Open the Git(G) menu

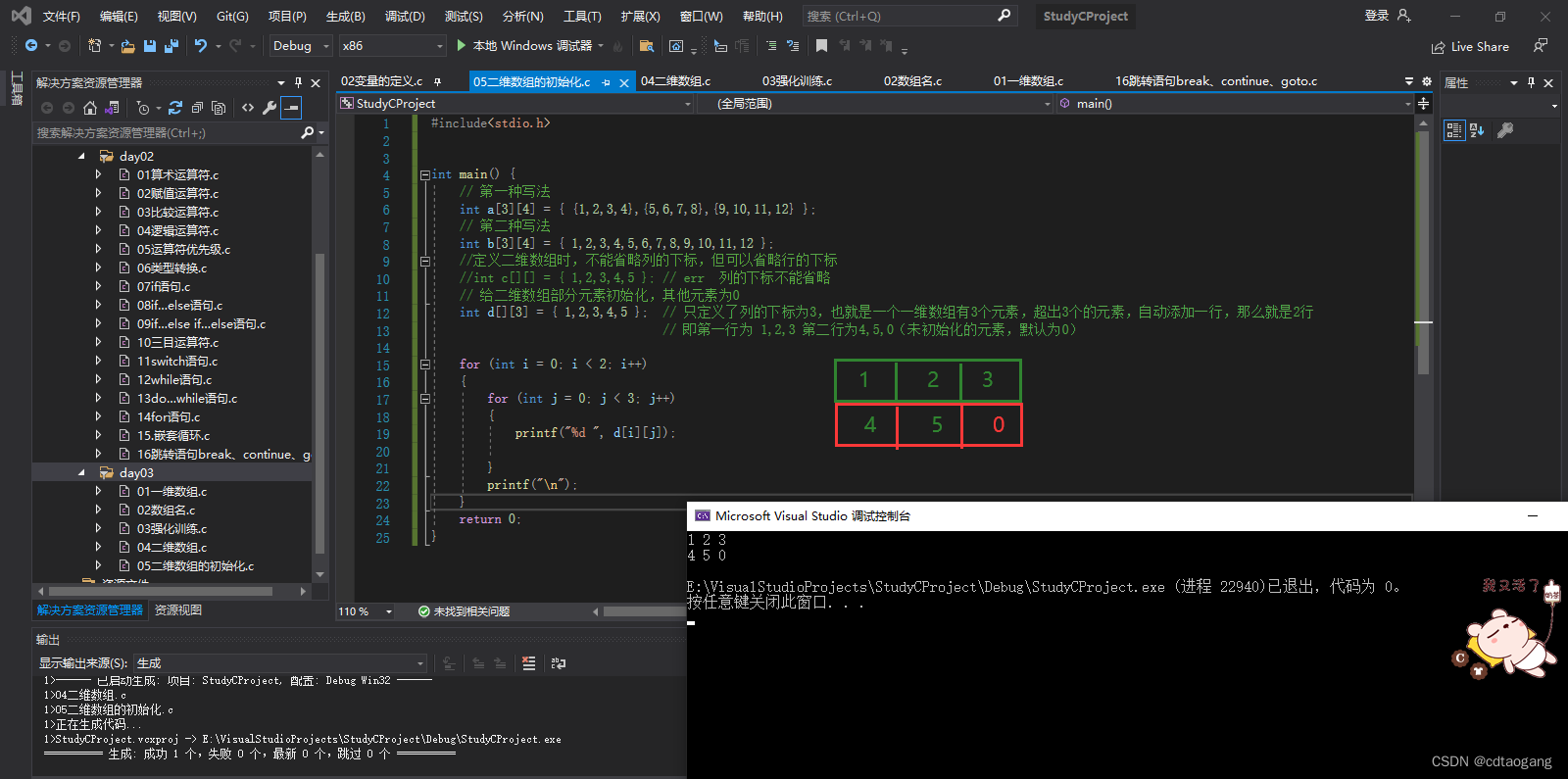pyautogui.click(x=232, y=16)
